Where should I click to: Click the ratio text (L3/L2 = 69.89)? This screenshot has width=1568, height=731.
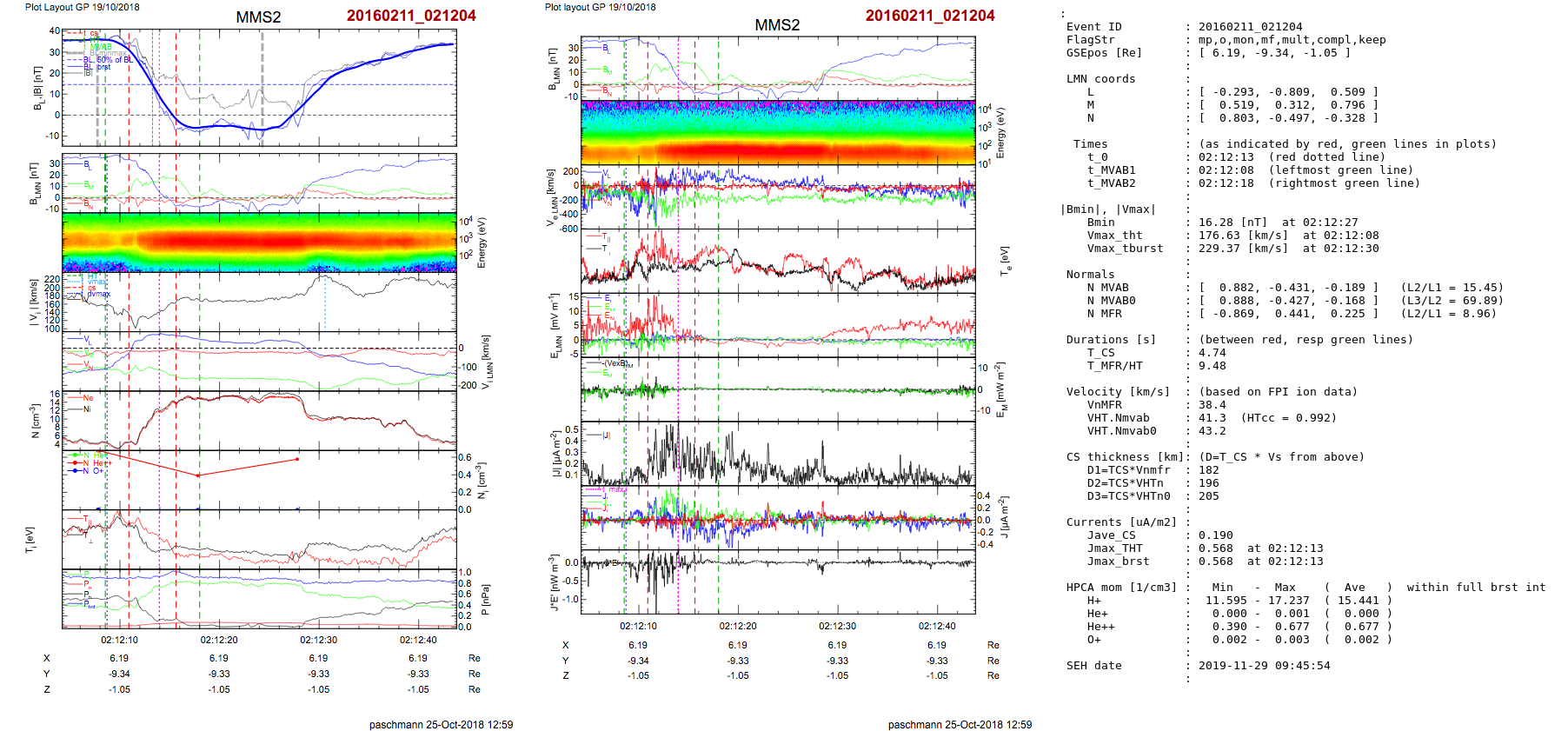click(1452, 301)
